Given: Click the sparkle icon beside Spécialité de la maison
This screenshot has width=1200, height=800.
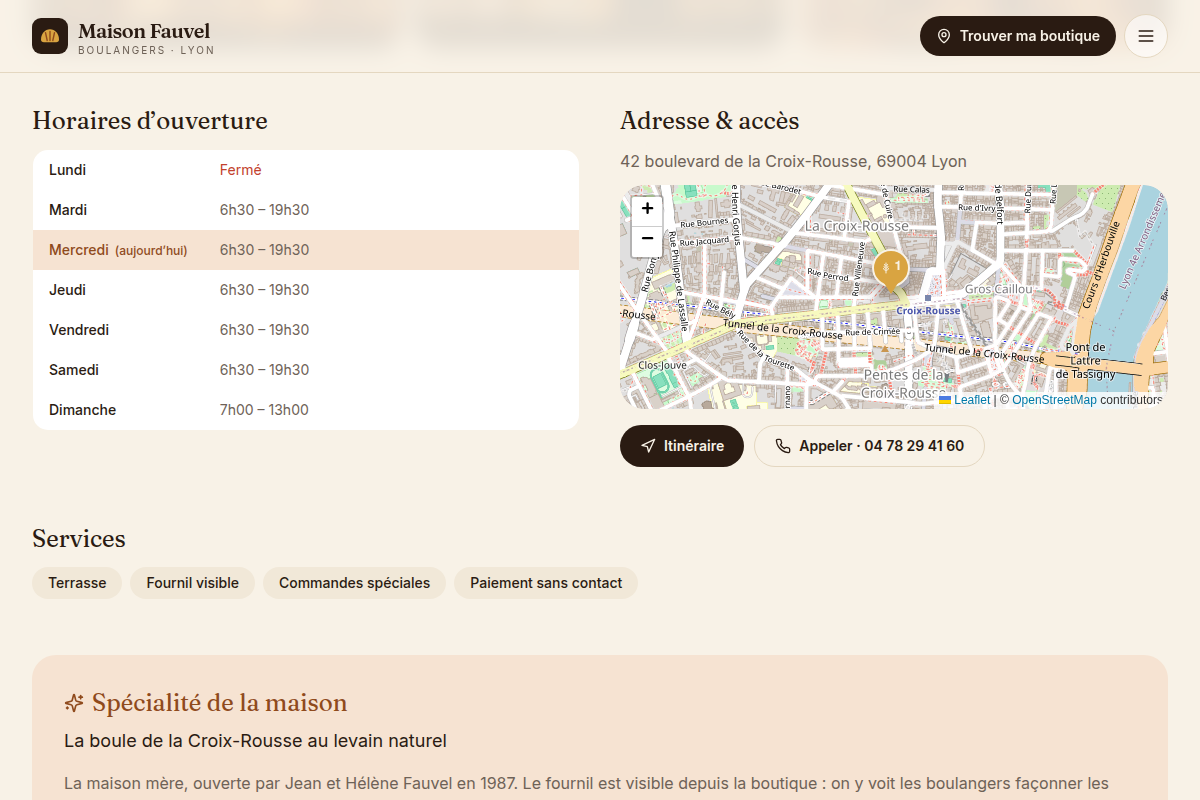Looking at the screenshot, I should point(74,703).
